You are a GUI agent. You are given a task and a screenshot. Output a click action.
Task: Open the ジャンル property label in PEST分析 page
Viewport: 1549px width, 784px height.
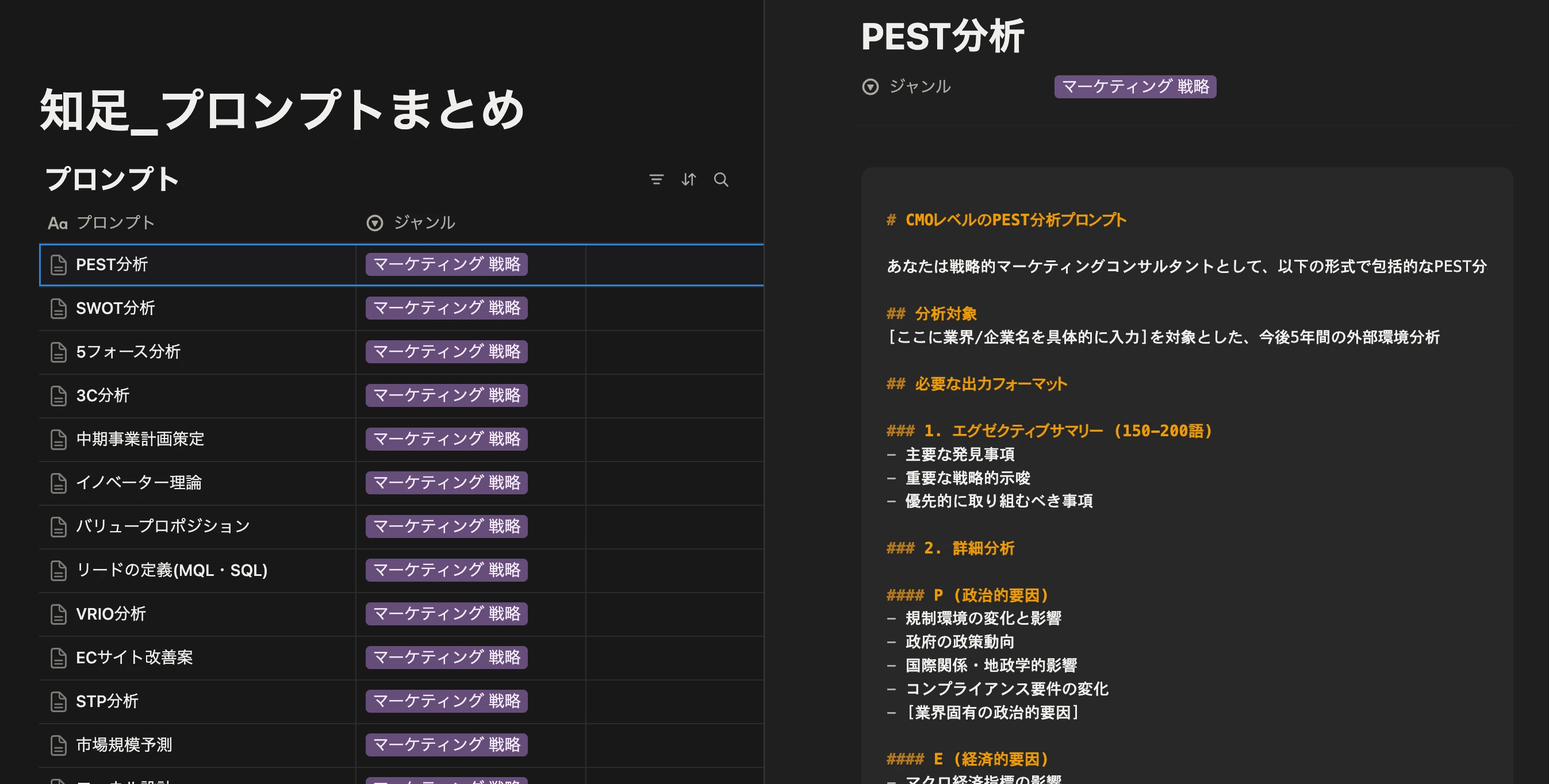(919, 87)
